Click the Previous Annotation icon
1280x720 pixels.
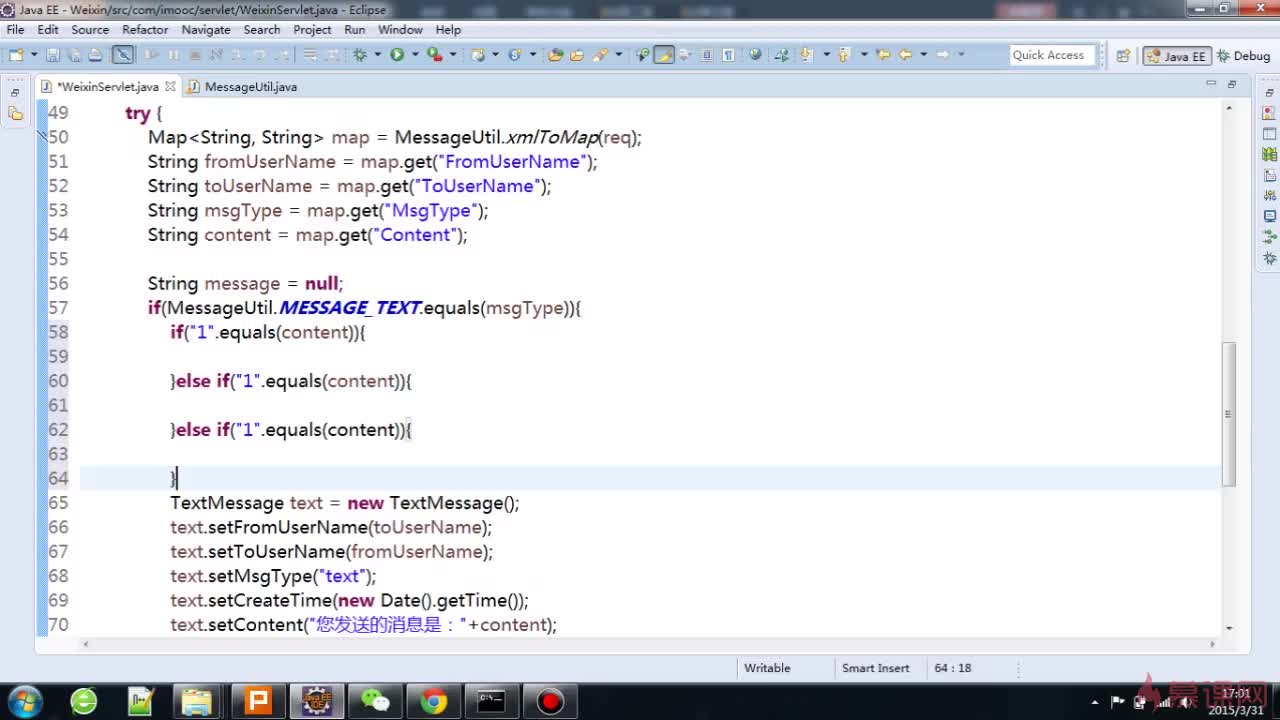(x=842, y=55)
